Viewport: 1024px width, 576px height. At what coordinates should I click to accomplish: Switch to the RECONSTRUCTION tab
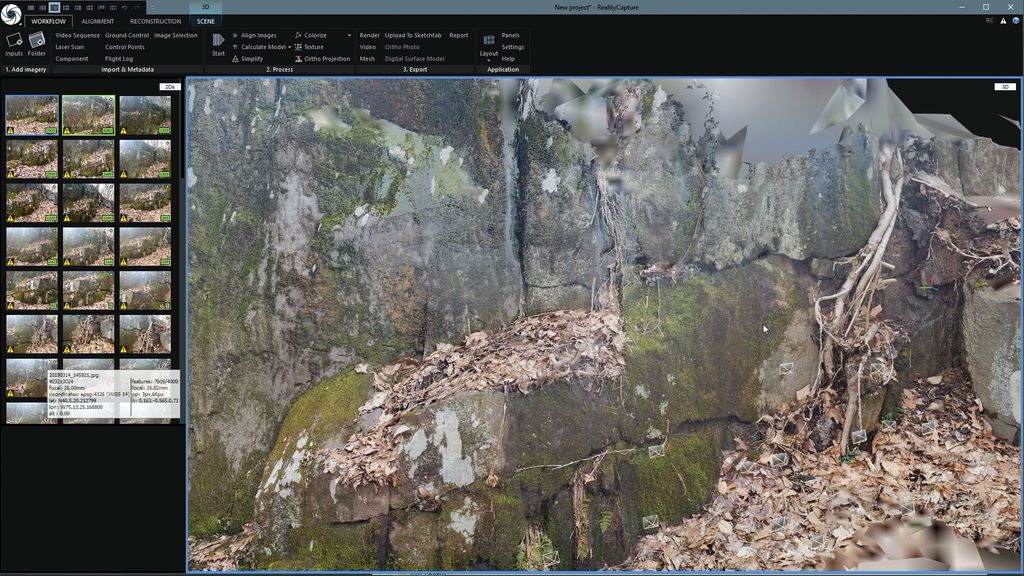(155, 20)
